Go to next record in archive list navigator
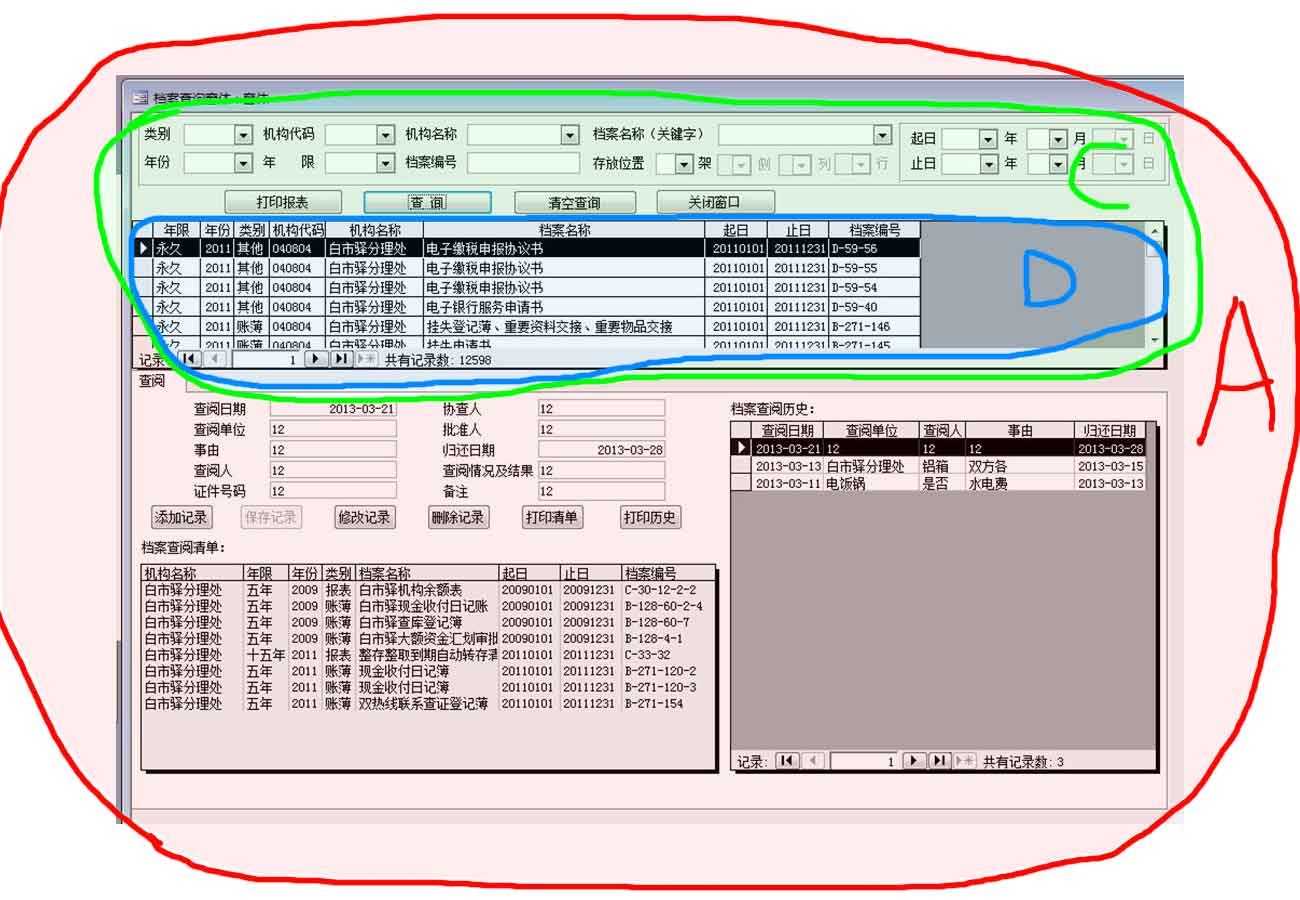1300x900 pixels. (316, 359)
